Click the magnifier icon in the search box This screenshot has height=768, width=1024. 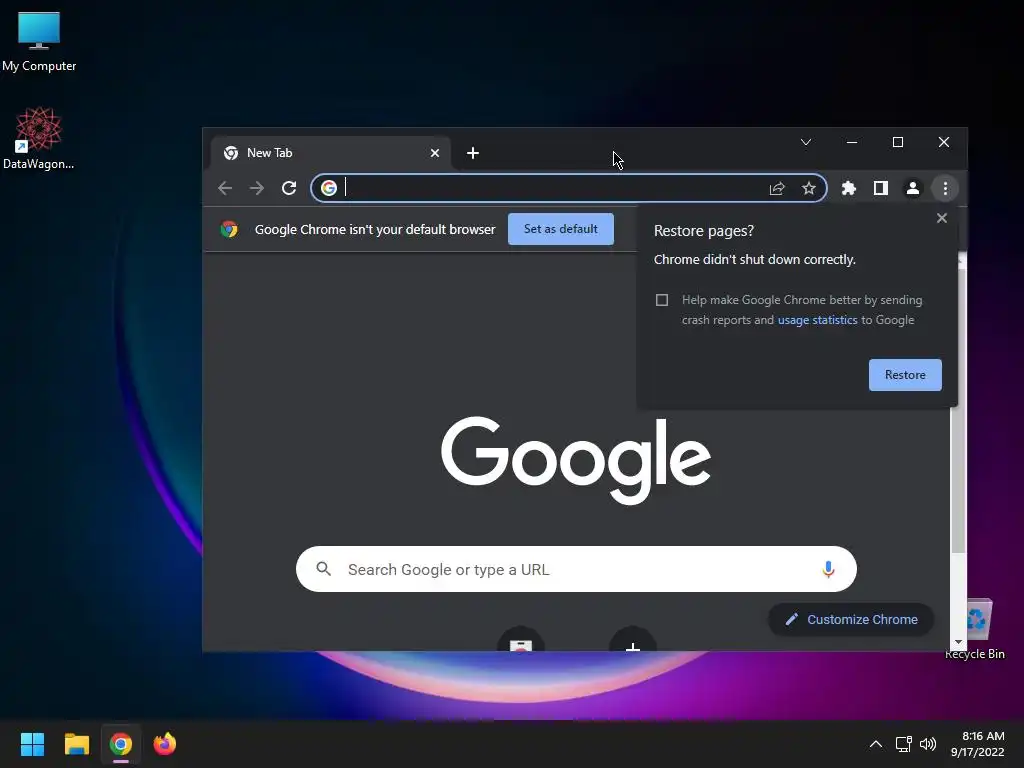323,569
